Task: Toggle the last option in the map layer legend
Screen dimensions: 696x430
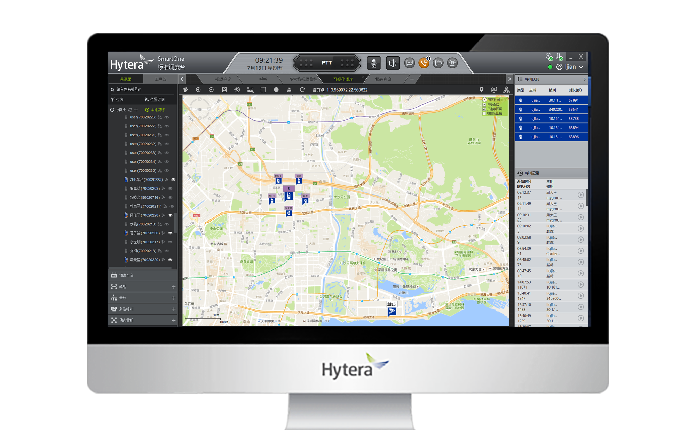Action: click(485, 114)
